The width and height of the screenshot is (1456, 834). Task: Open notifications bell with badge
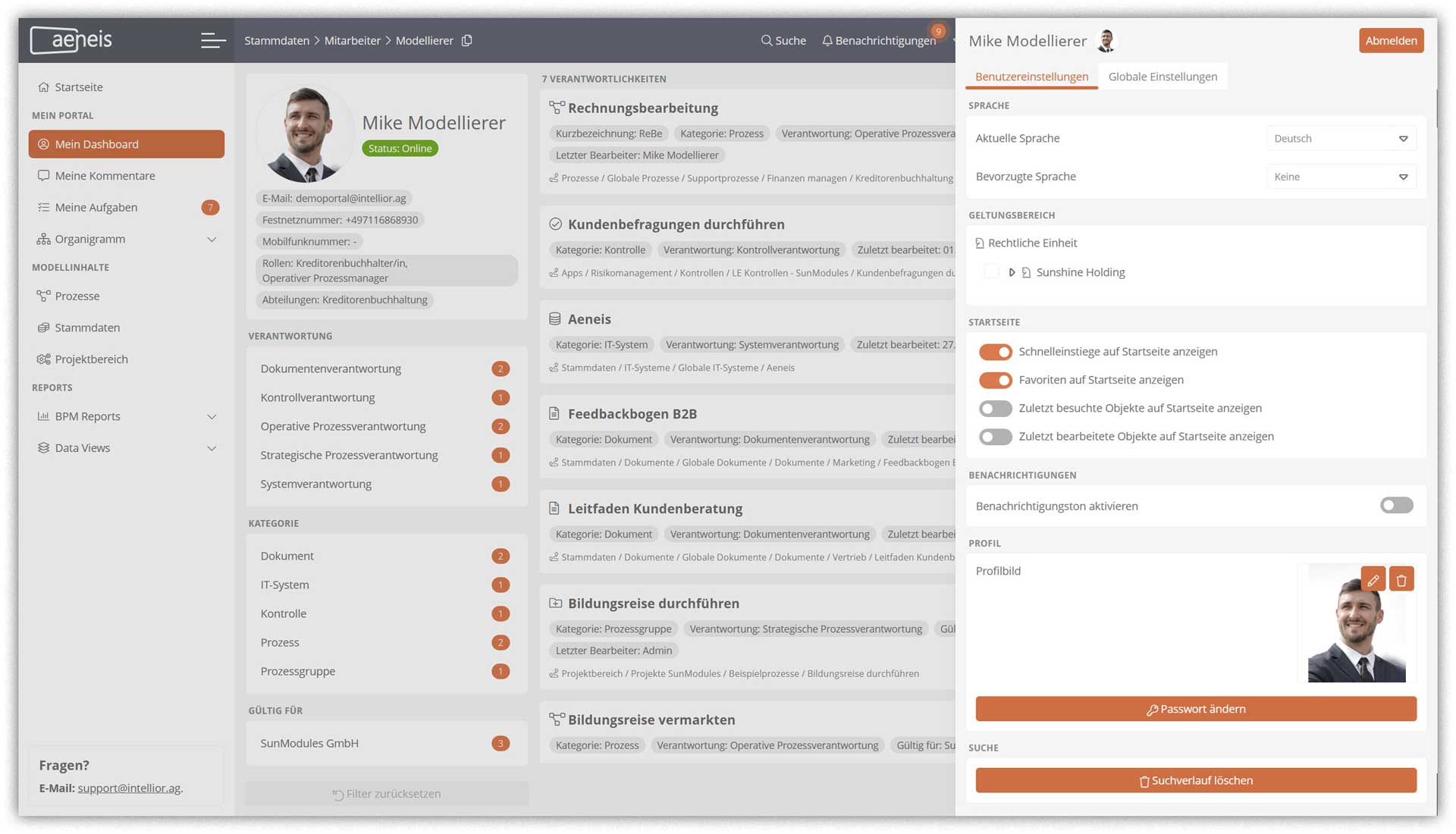click(x=827, y=40)
